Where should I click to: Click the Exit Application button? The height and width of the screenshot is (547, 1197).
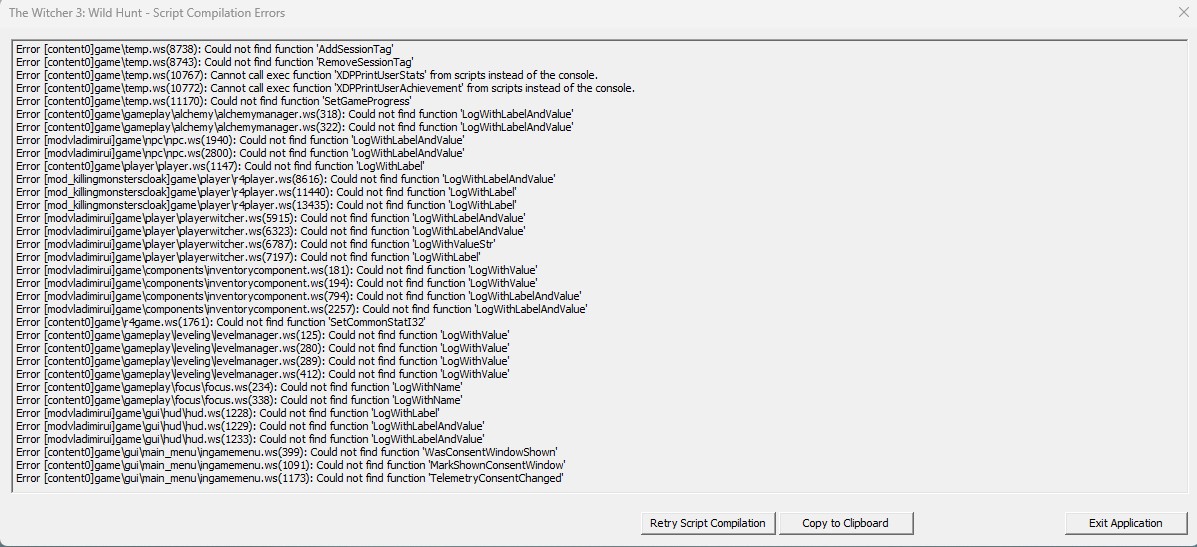tap(1125, 523)
